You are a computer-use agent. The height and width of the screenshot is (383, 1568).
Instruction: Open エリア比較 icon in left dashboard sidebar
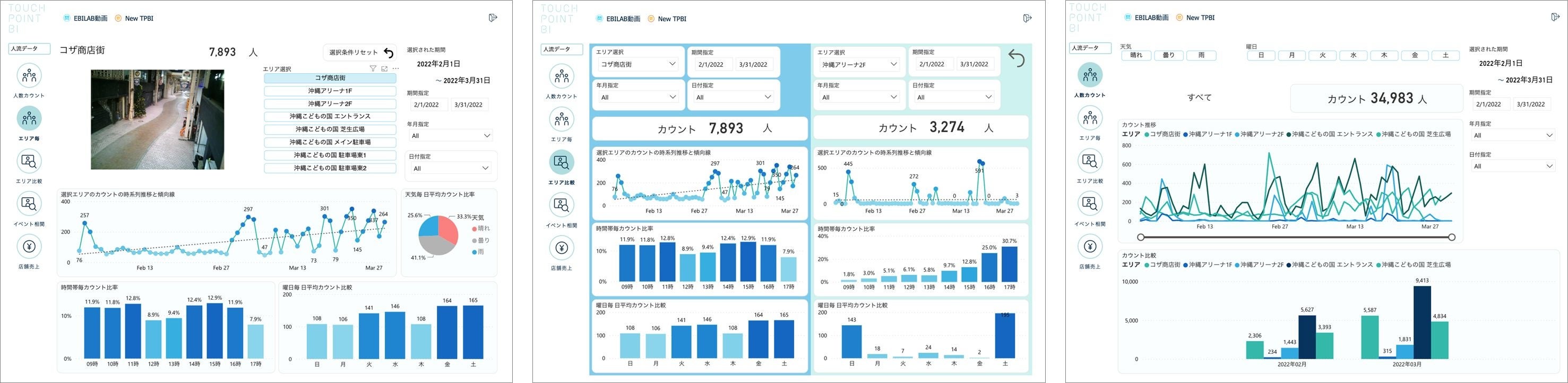click(29, 161)
